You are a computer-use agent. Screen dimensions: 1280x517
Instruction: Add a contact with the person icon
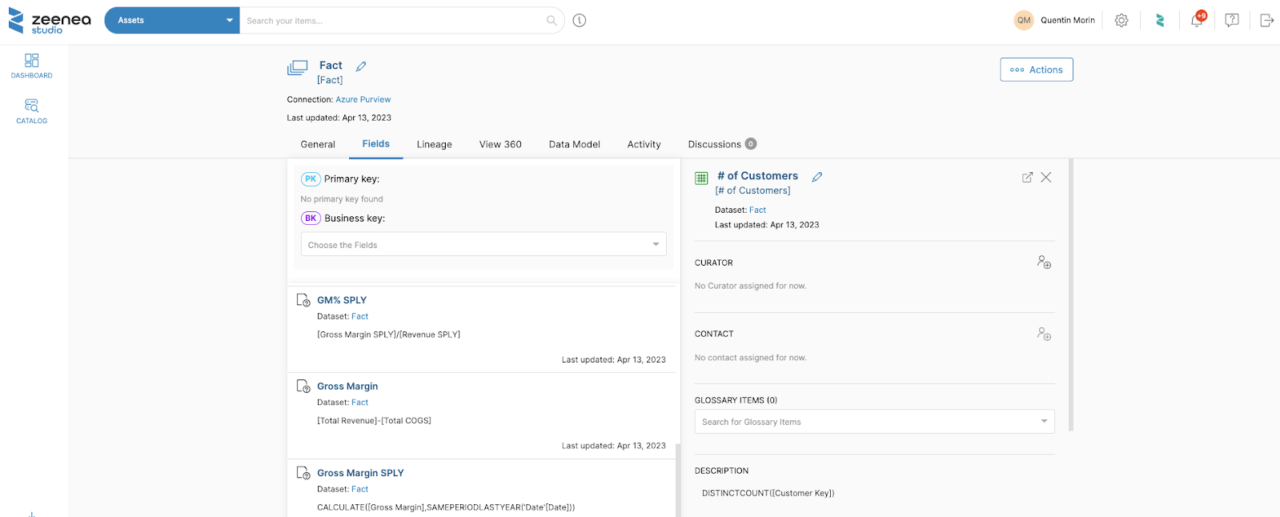(x=1043, y=334)
